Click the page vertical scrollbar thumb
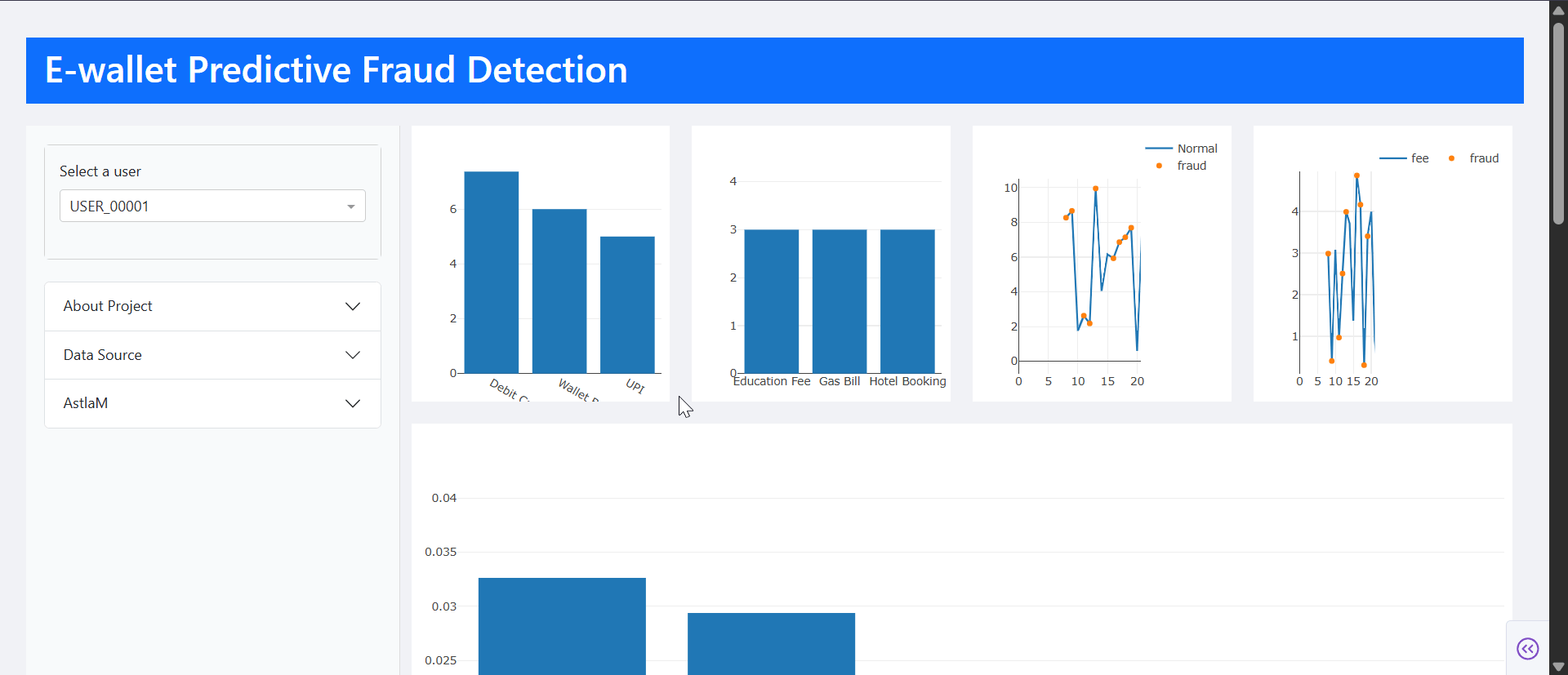 coord(1558,122)
